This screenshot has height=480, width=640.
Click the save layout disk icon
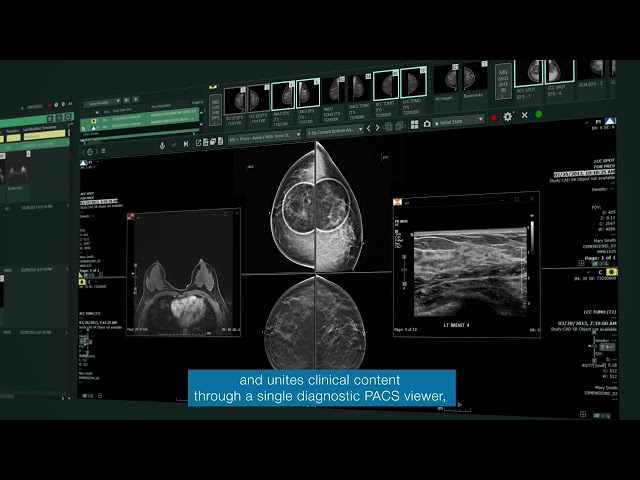click(206, 142)
